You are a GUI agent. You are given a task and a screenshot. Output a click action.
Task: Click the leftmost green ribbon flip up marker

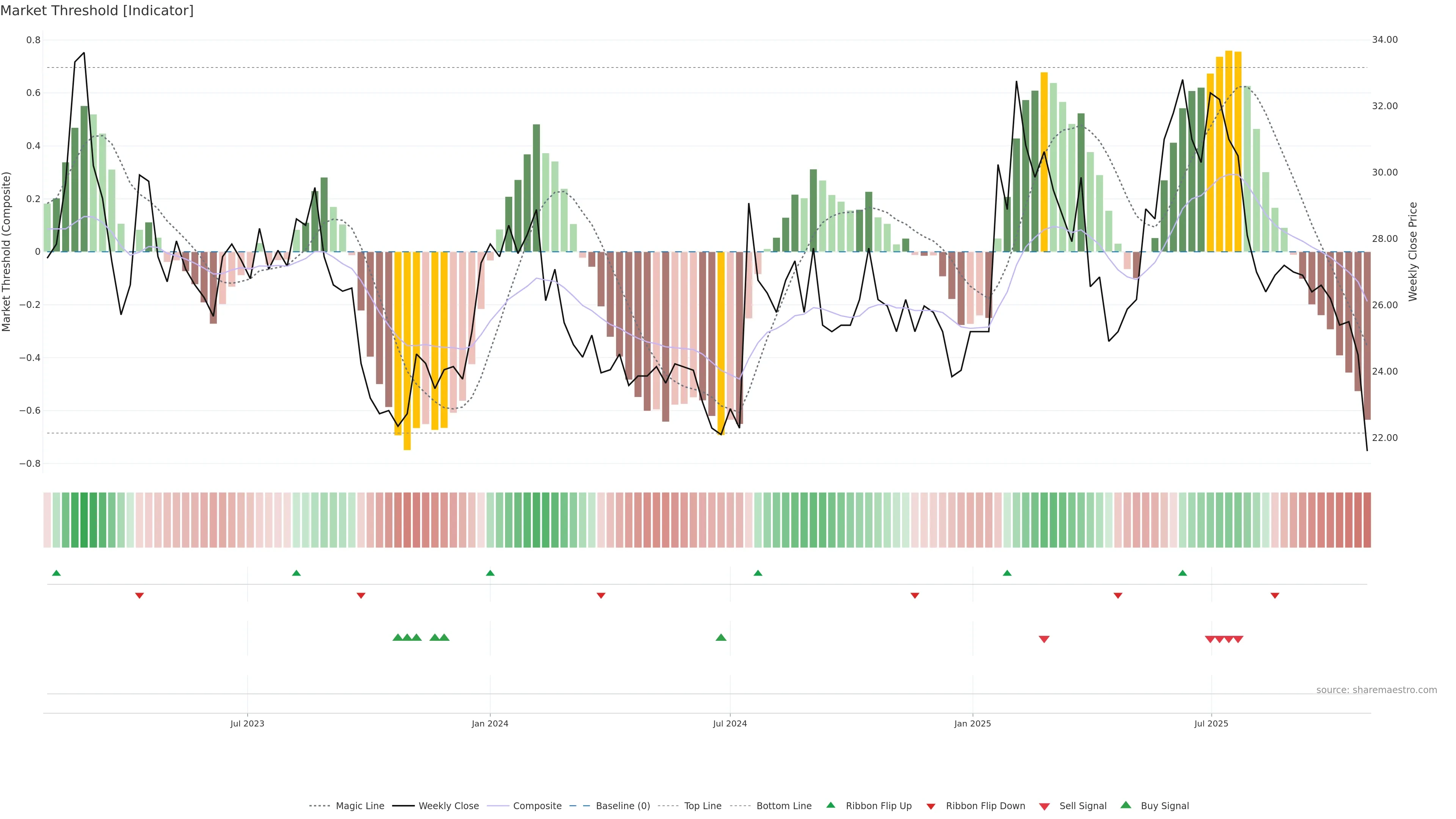[56, 573]
